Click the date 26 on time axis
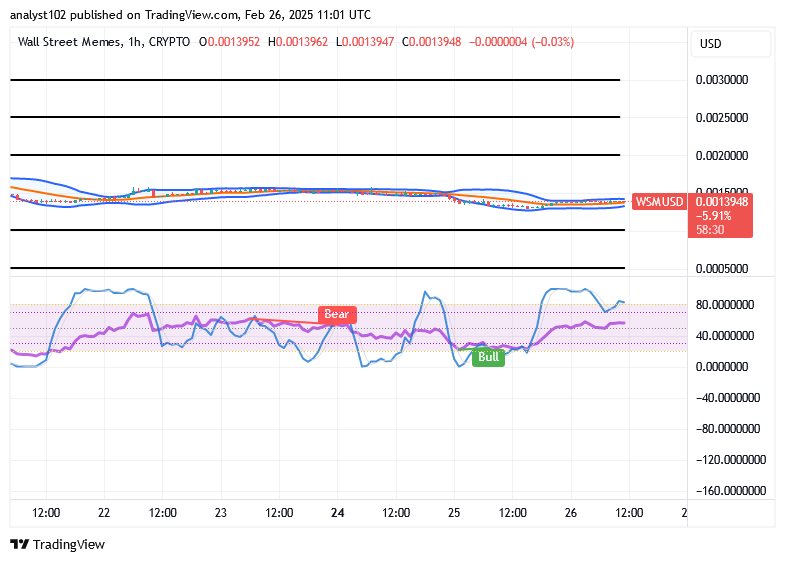785x562 pixels. (571, 513)
